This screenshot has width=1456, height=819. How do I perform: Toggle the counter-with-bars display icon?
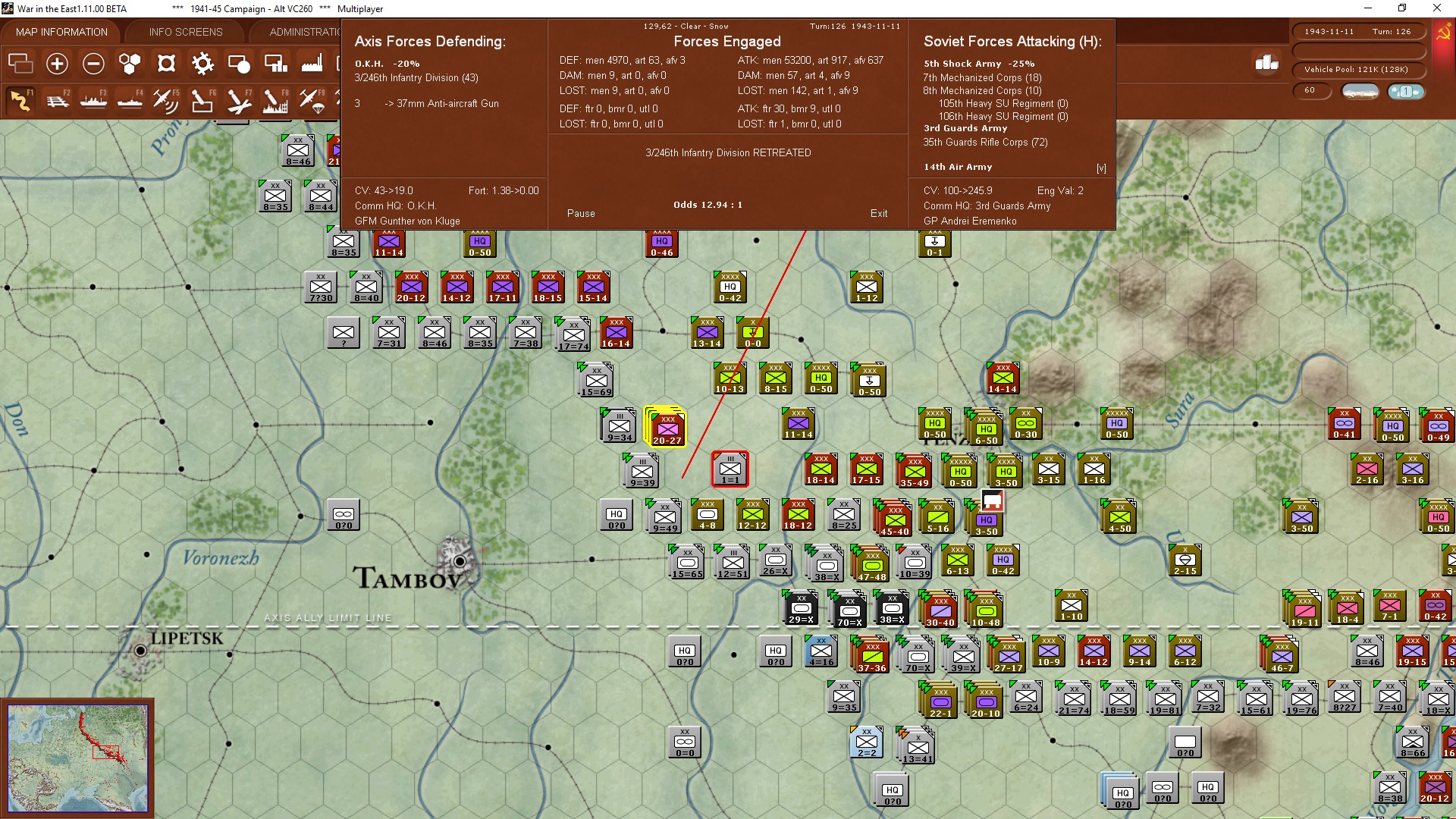[275, 64]
